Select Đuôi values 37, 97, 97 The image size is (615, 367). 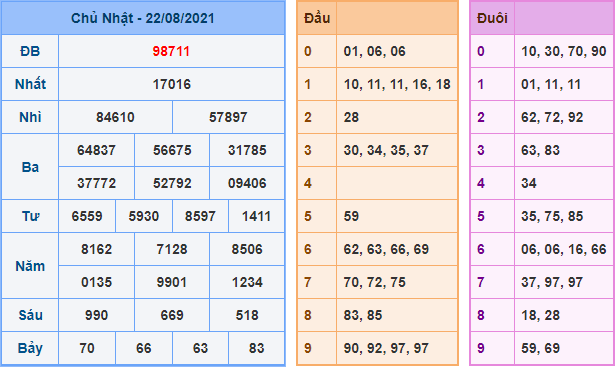tap(552, 282)
